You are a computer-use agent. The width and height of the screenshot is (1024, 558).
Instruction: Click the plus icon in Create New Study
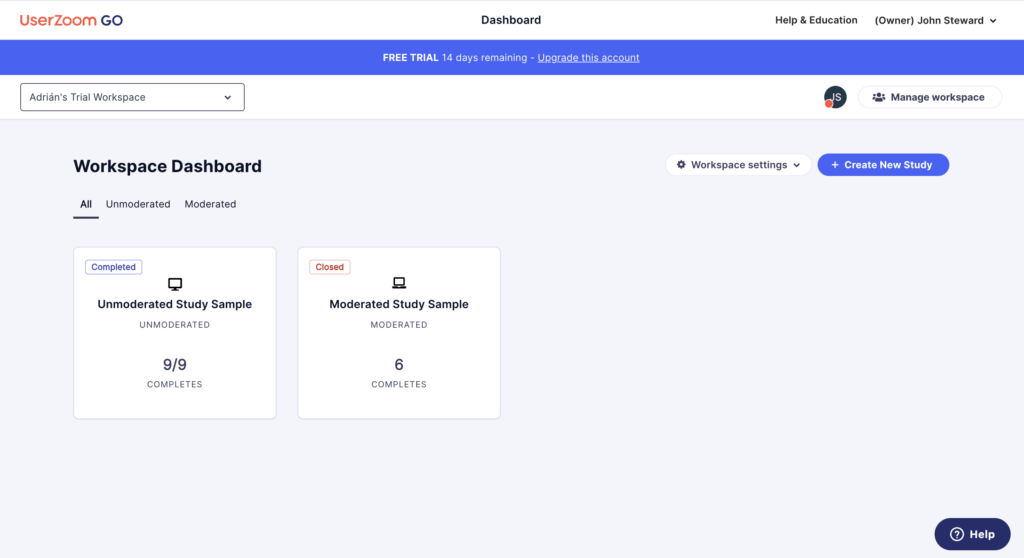835,165
